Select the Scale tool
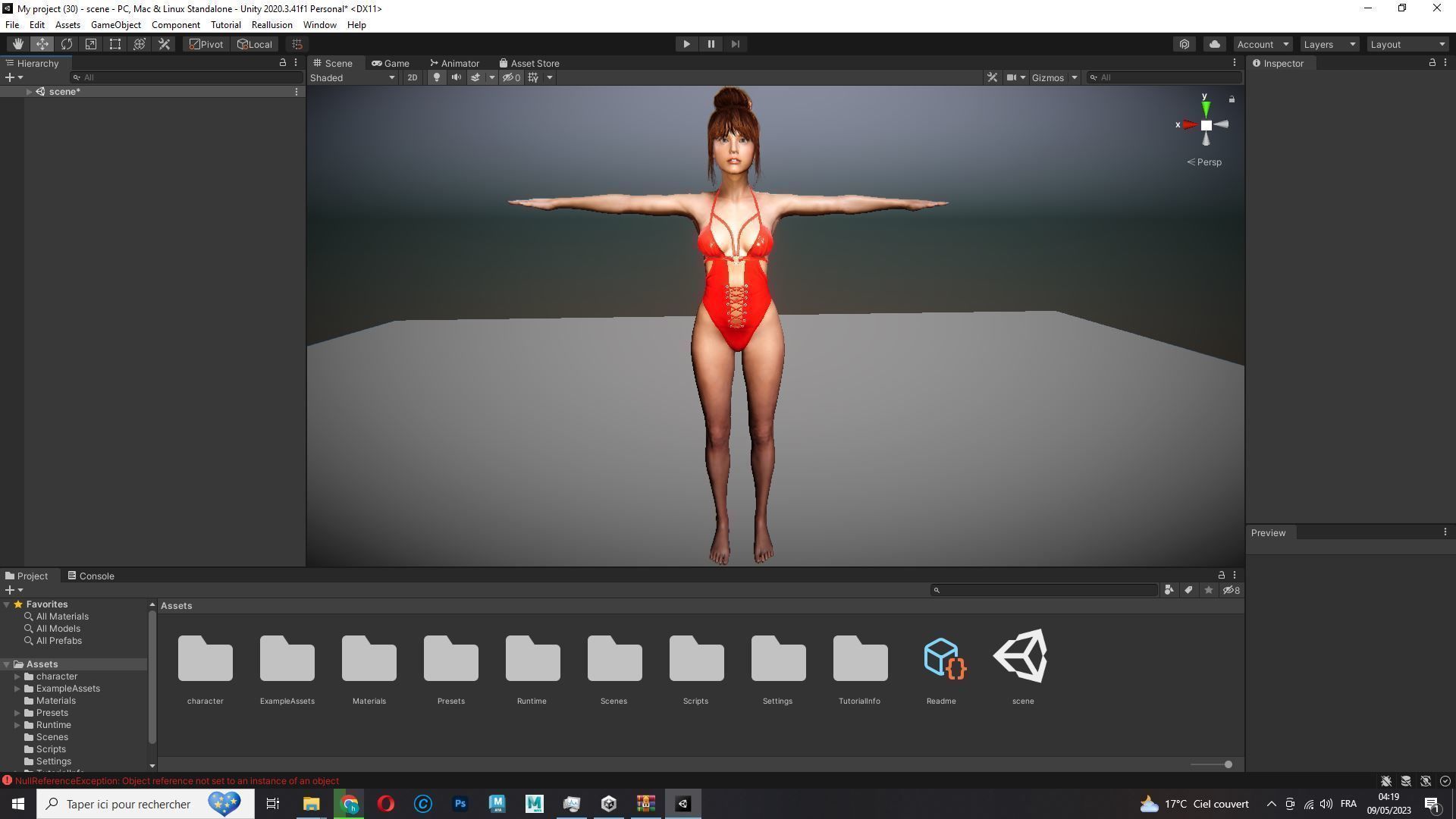Screen dimensions: 1456x819 point(91,44)
